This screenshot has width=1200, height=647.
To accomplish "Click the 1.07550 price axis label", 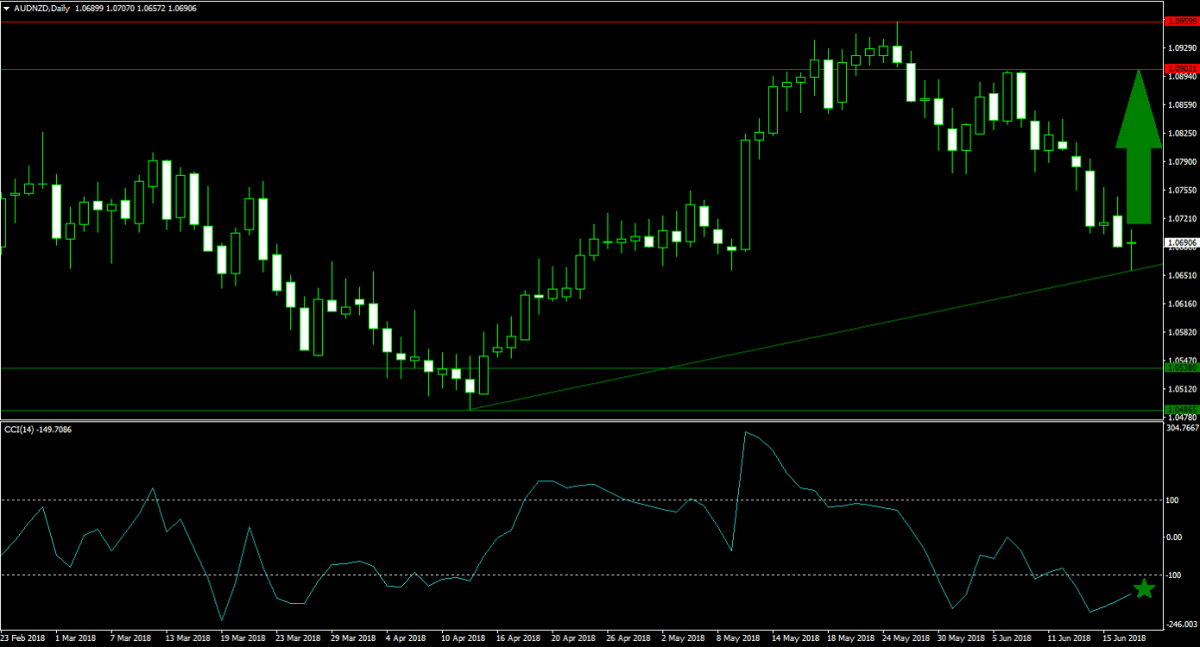I will pyautogui.click(x=1182, y=189).
